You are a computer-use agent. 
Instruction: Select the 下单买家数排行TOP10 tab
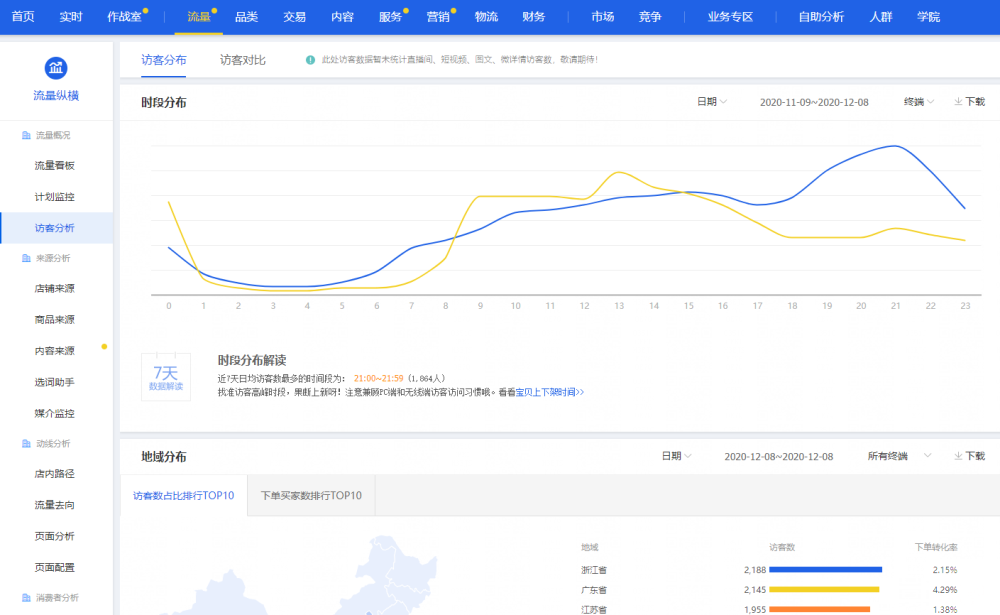(311, 495)
